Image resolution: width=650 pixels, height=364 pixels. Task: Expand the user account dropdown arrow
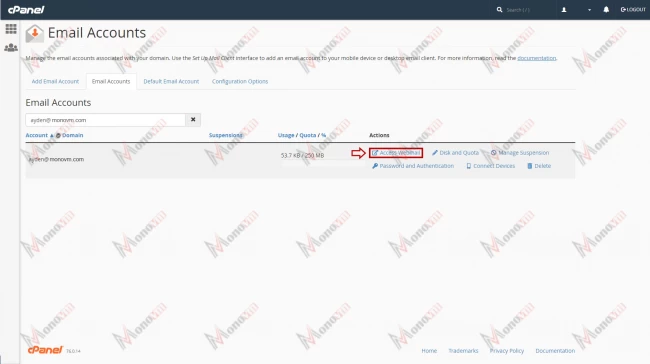(x=589, y=10)
